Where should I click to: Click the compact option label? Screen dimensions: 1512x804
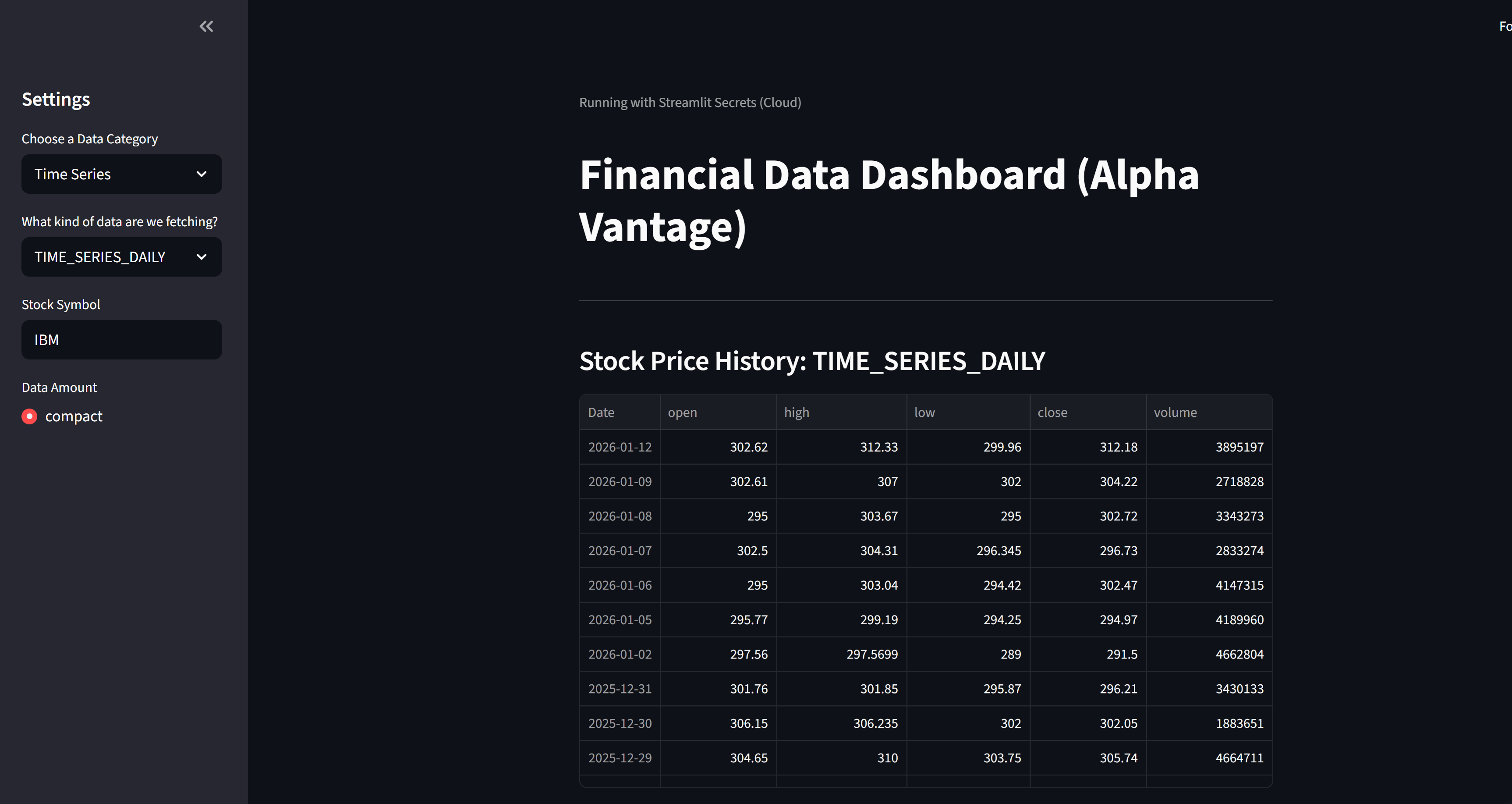(x=74, y=416)
